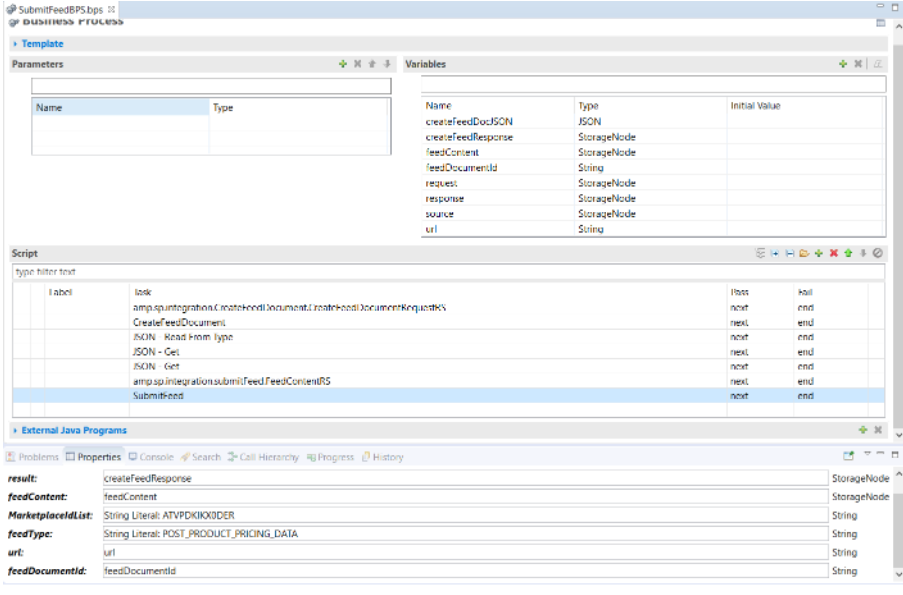Click the expand all icon in Script toolbar

pos(775,253)
